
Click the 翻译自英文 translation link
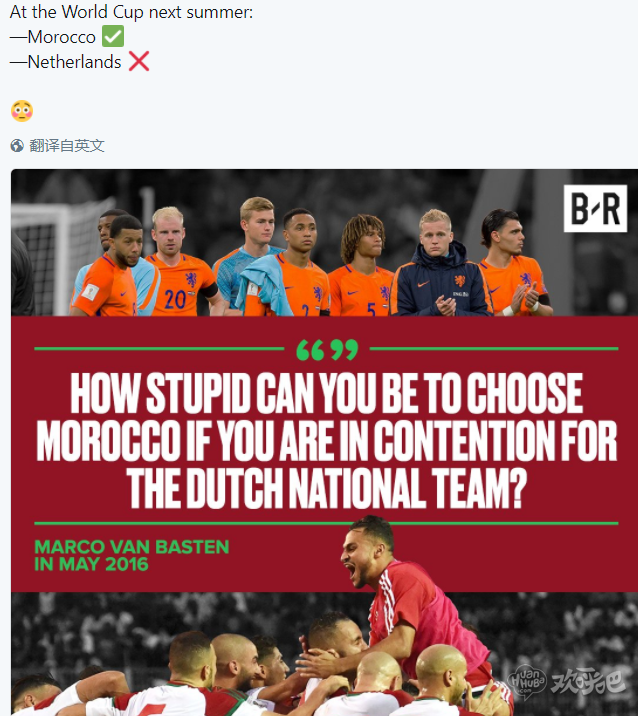[67, 146]
